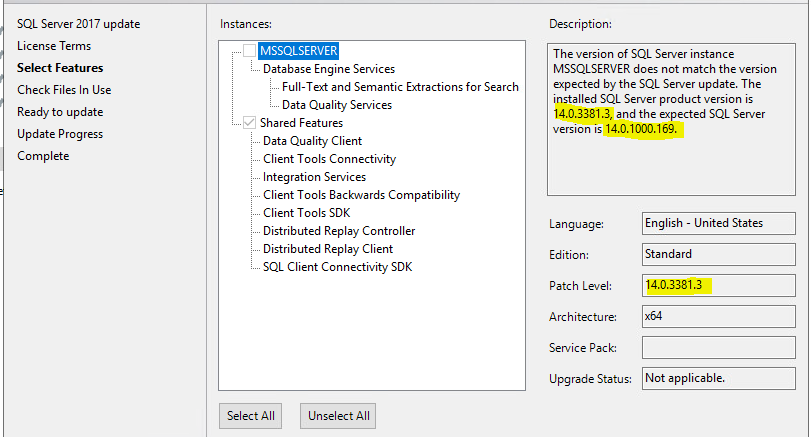The image size is (811, 437).
Task: Select the Shared Features node
Action: click(x=301, y=123)
